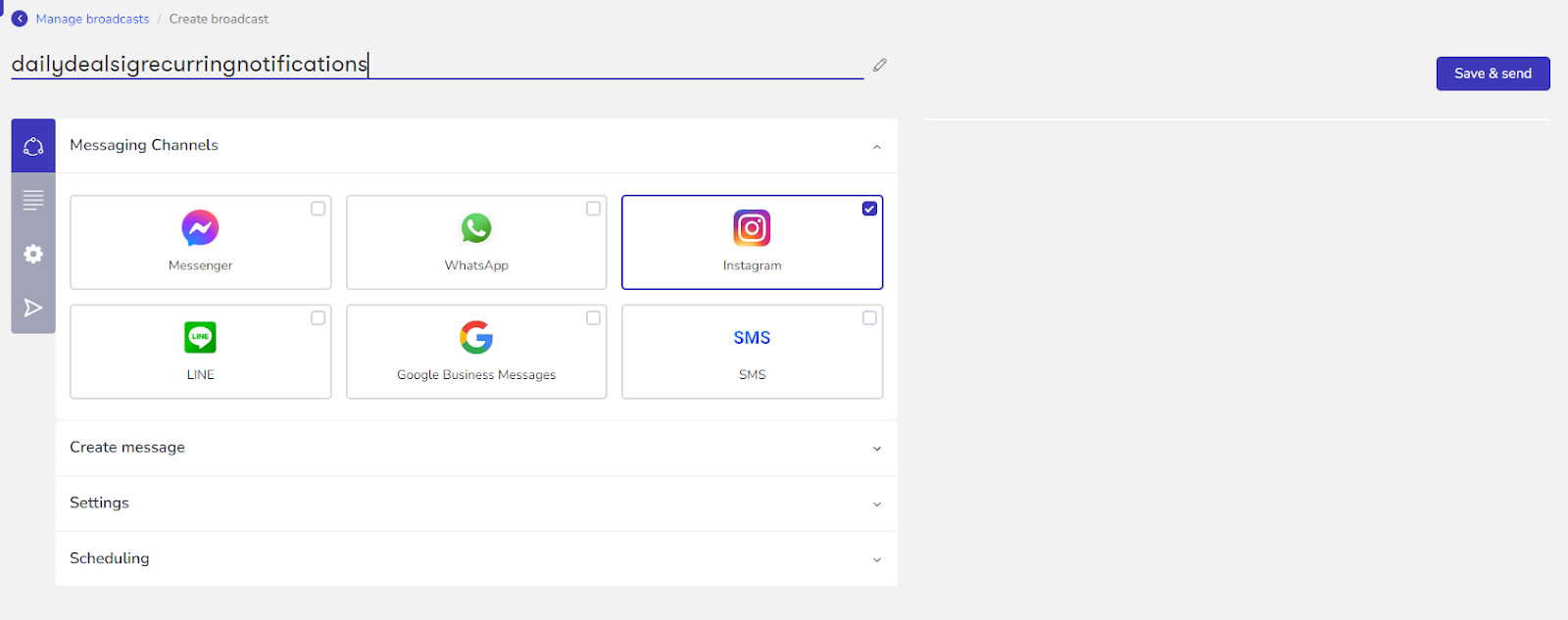1568x620 pixels.
Task: Click the Messenger logo icon
Action: tap(200, 228)
